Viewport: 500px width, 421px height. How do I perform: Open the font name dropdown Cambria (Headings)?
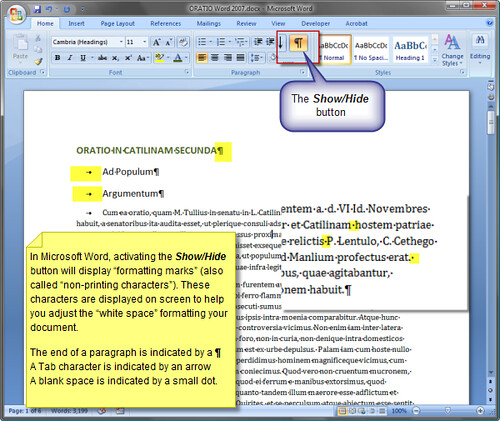coord(88,42)
